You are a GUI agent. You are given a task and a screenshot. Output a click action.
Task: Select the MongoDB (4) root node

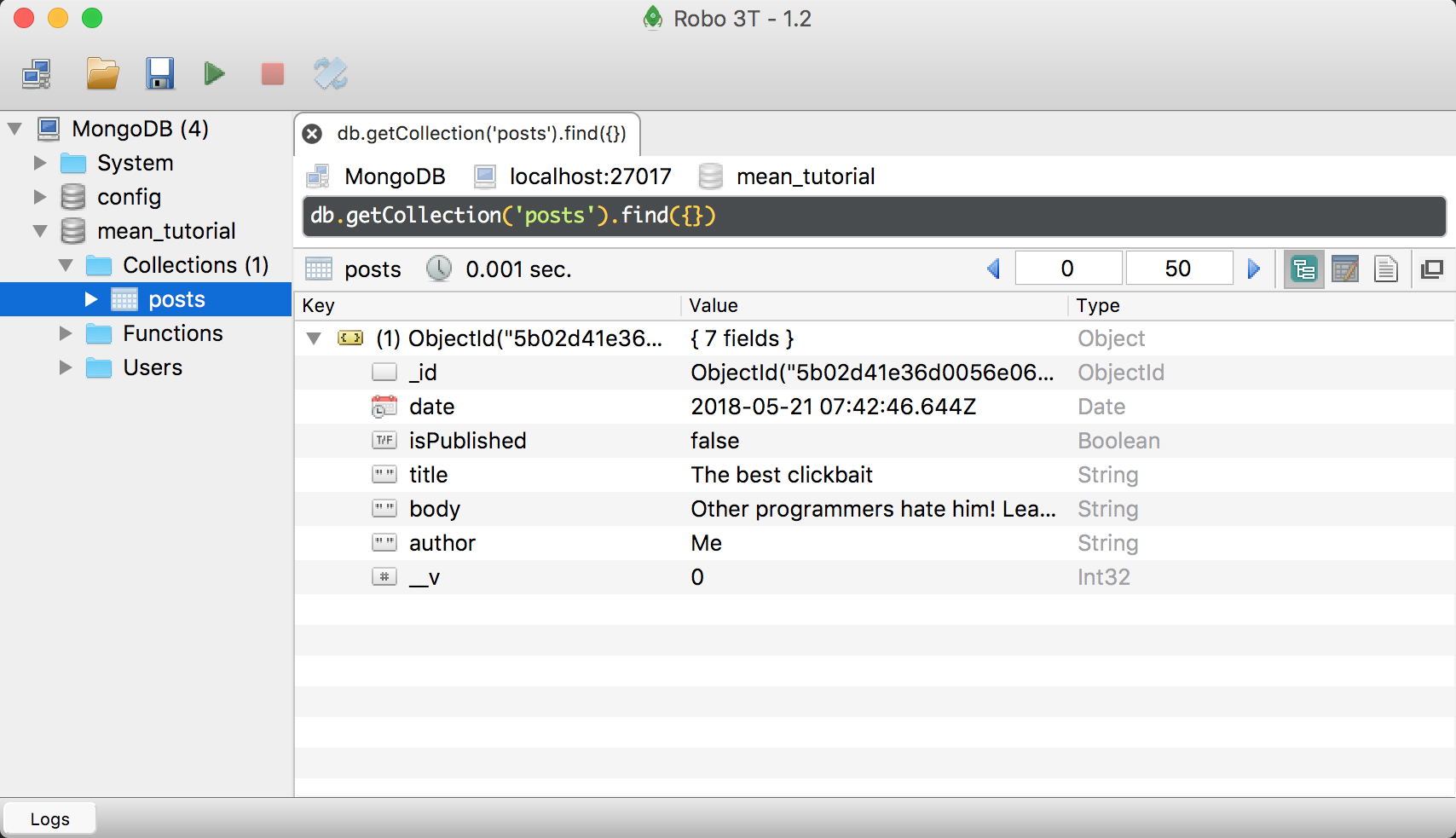click(x=140, y=129)
